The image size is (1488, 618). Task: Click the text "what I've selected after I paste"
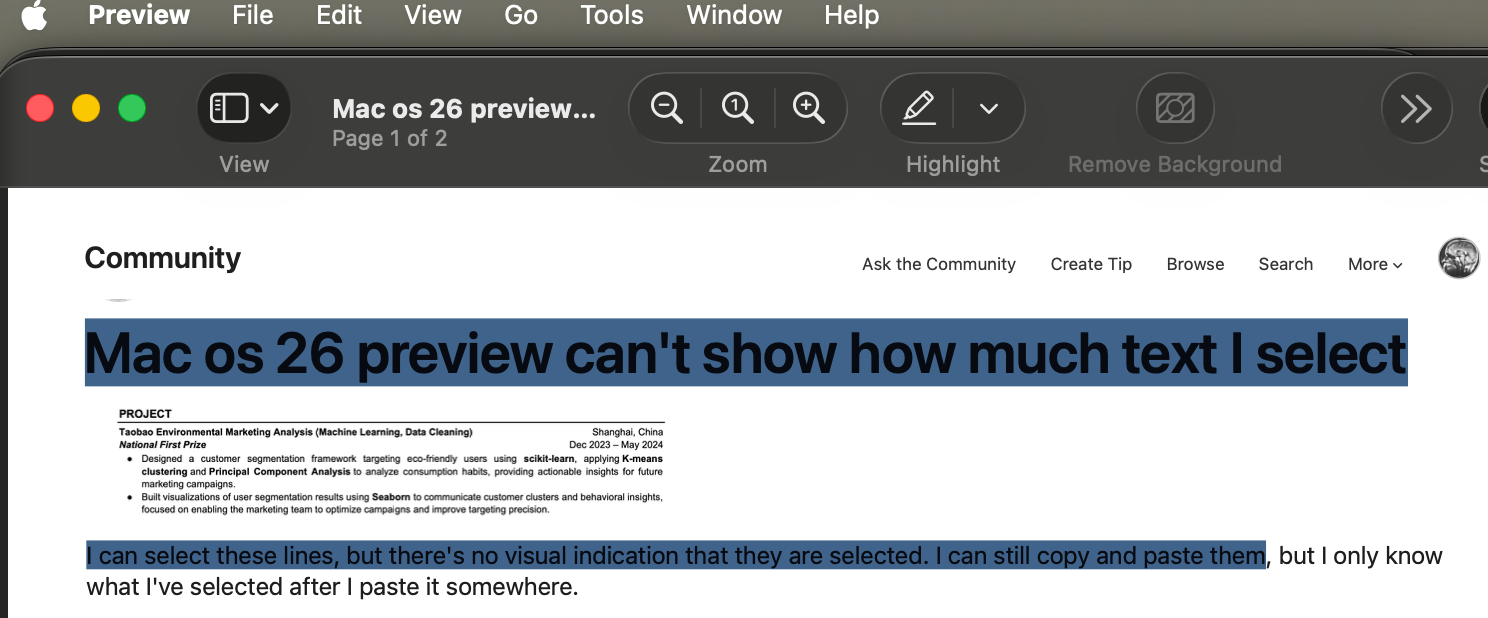pos(263,586)
